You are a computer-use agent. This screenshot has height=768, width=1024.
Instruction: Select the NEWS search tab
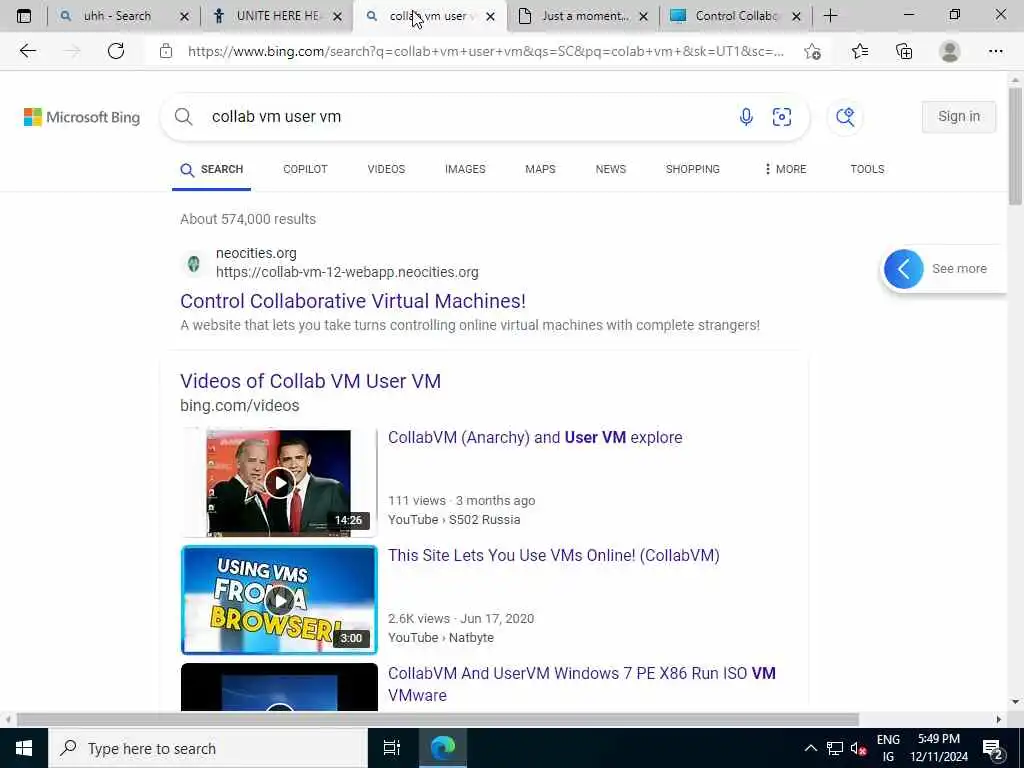611,169
